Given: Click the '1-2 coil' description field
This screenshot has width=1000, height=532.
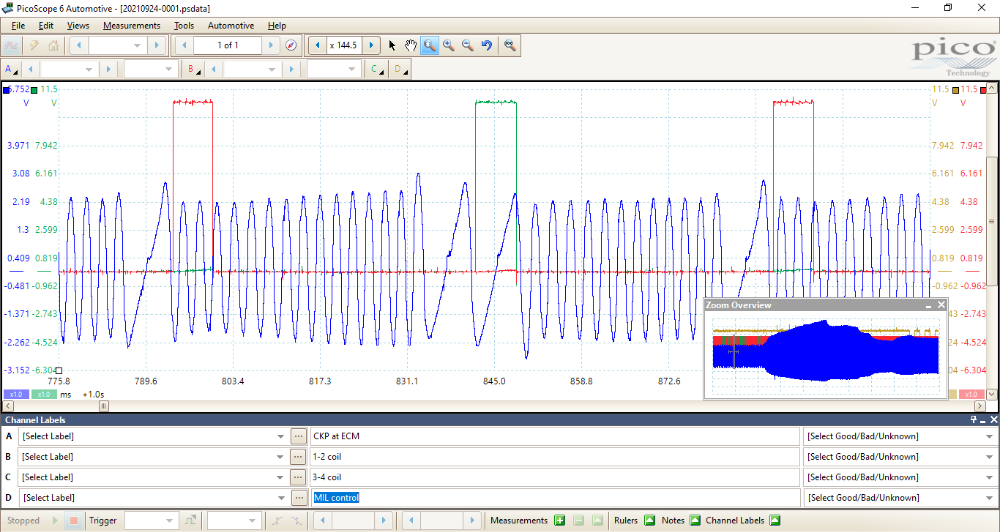Looking at the screenshot, I should pyautogui.click(x=554, y=457).
